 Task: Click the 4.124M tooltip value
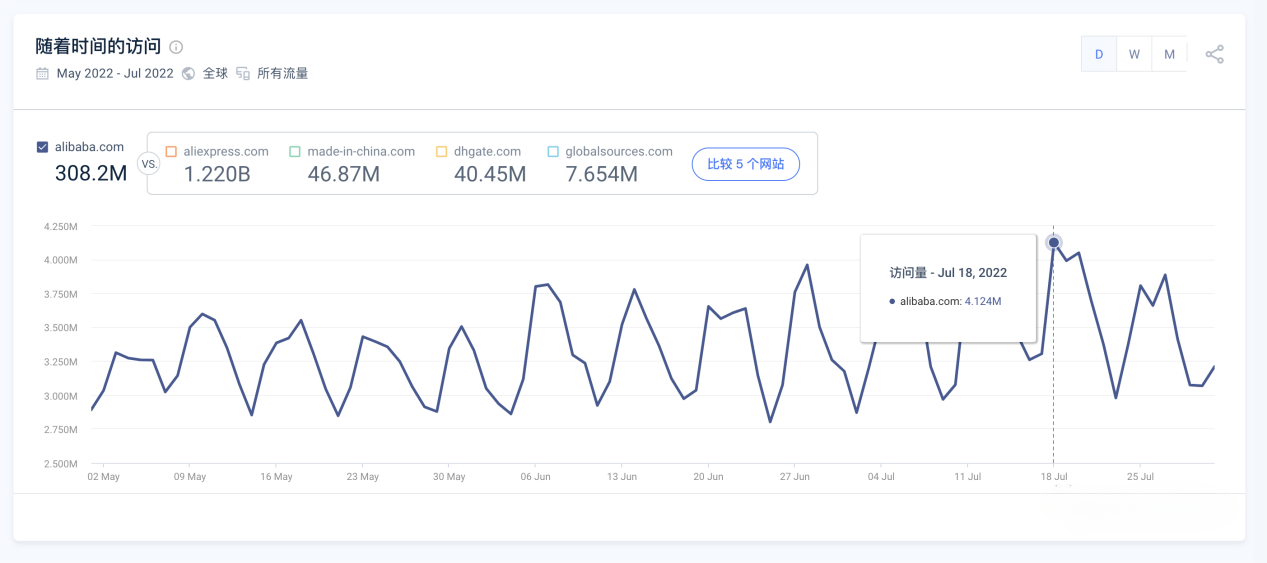tap(983, 300)
